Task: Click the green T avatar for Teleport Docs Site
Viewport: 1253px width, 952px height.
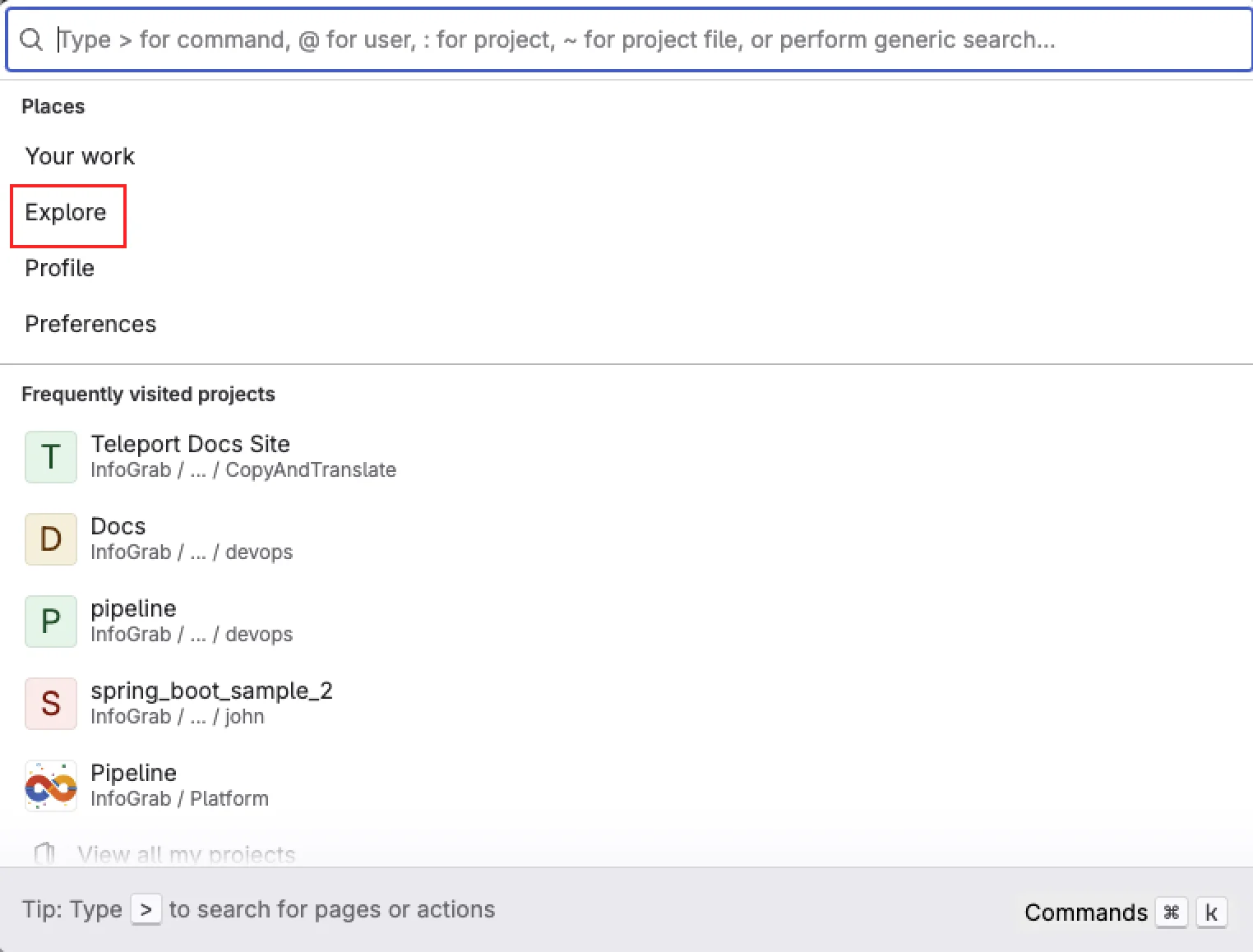Action: 51,457
